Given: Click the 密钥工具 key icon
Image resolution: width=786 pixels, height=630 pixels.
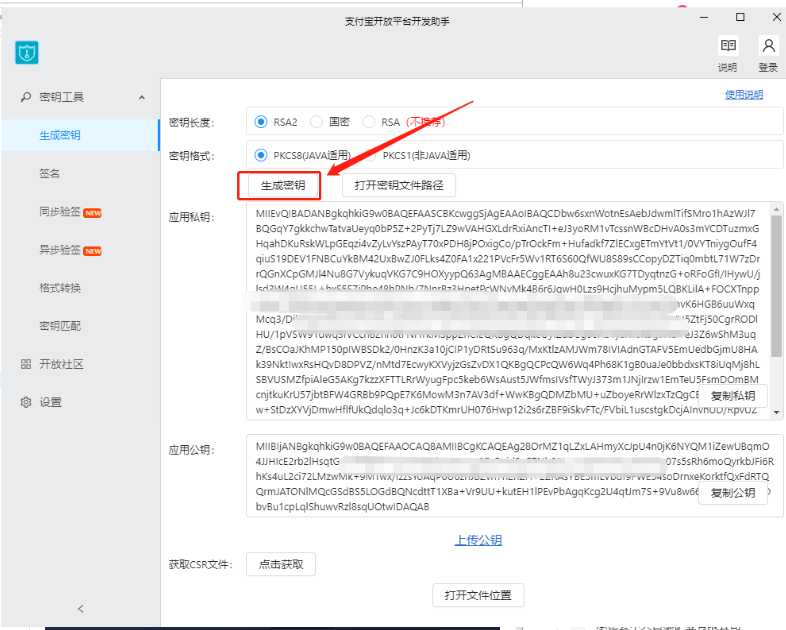Looking at the screenshot, I should coord(26,97).
